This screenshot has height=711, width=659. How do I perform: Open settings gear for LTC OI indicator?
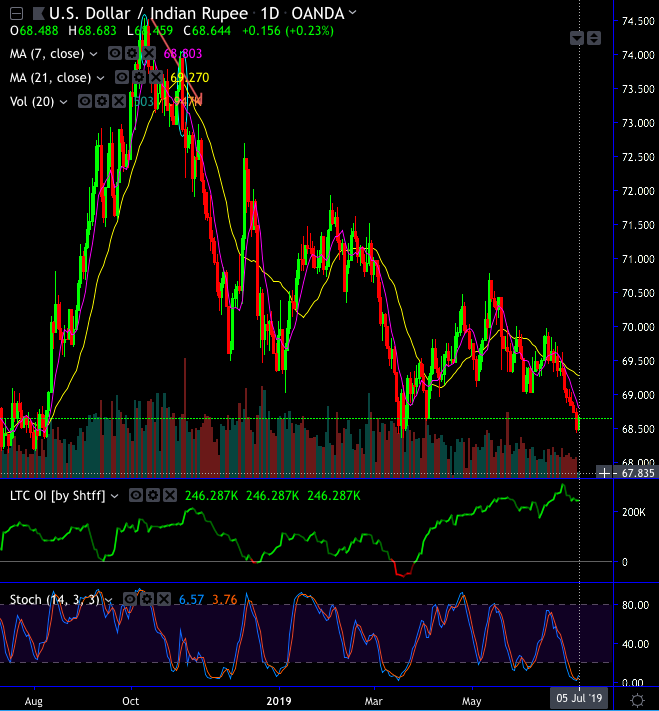coord(153,495)
